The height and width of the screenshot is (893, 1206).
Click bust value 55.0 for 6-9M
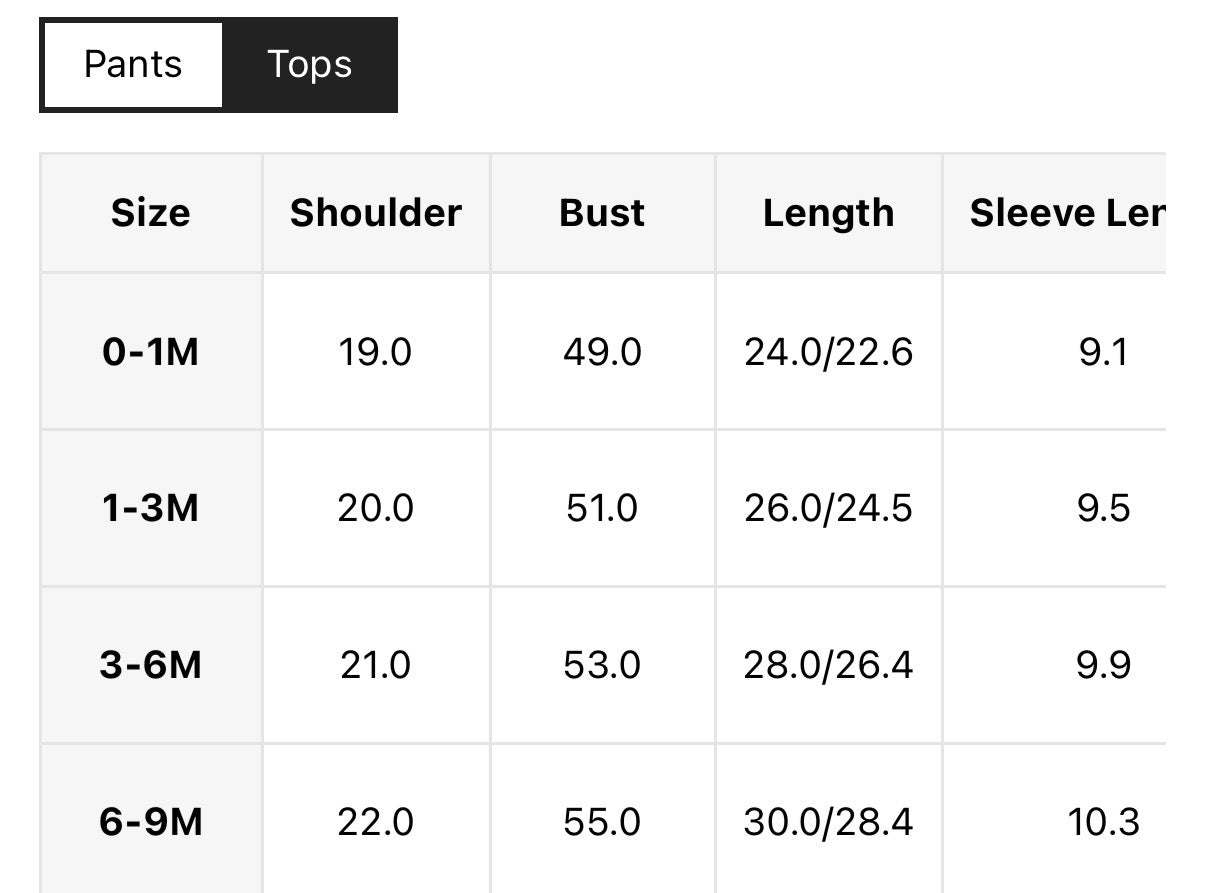[x=602, y=822]
